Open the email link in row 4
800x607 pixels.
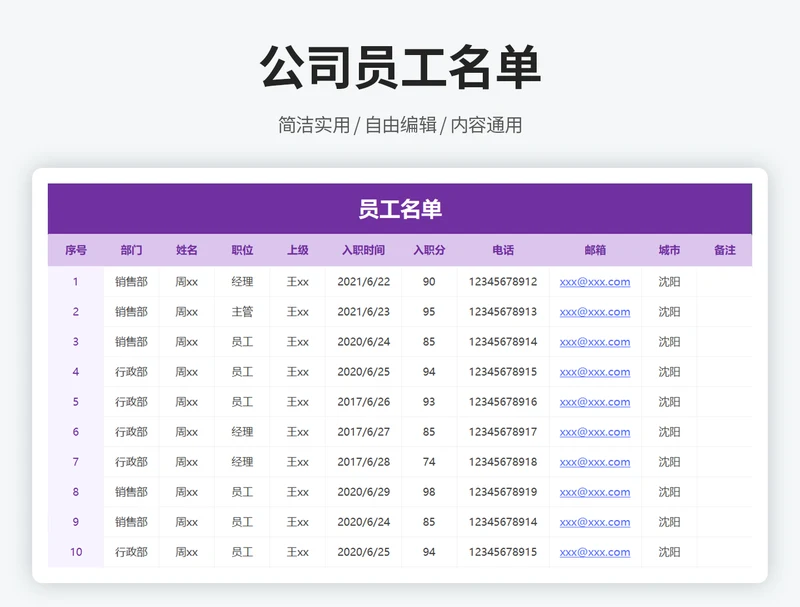click(595, 372)
